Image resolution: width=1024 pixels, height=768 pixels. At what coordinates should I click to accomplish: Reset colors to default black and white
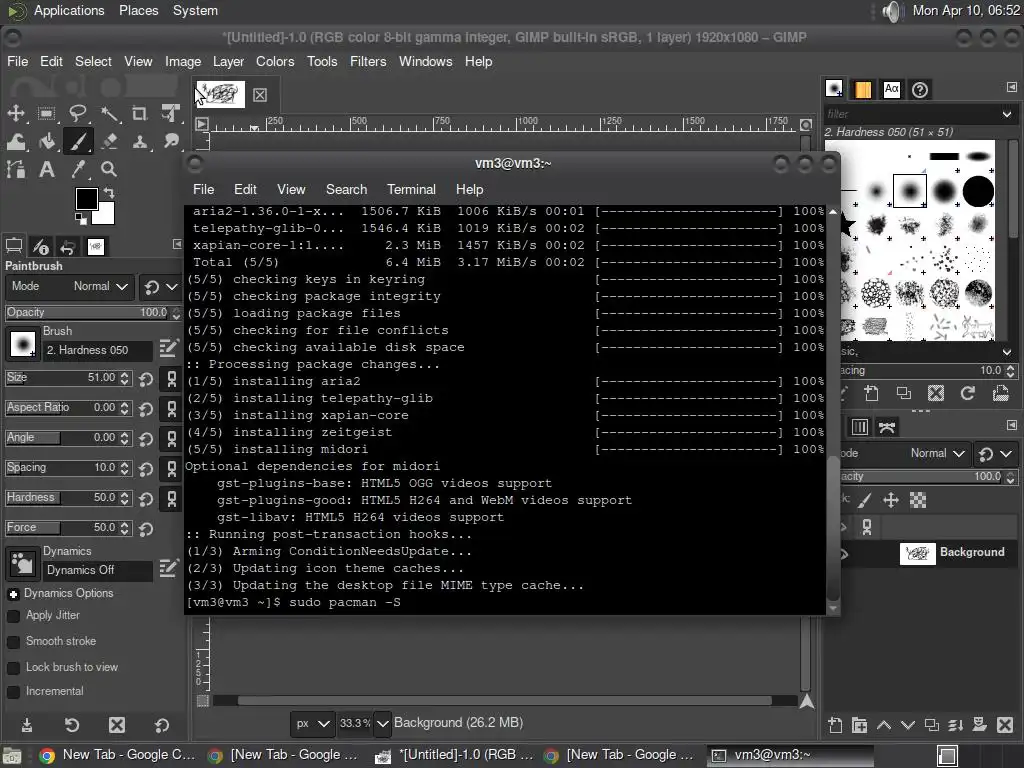[80, 218]
